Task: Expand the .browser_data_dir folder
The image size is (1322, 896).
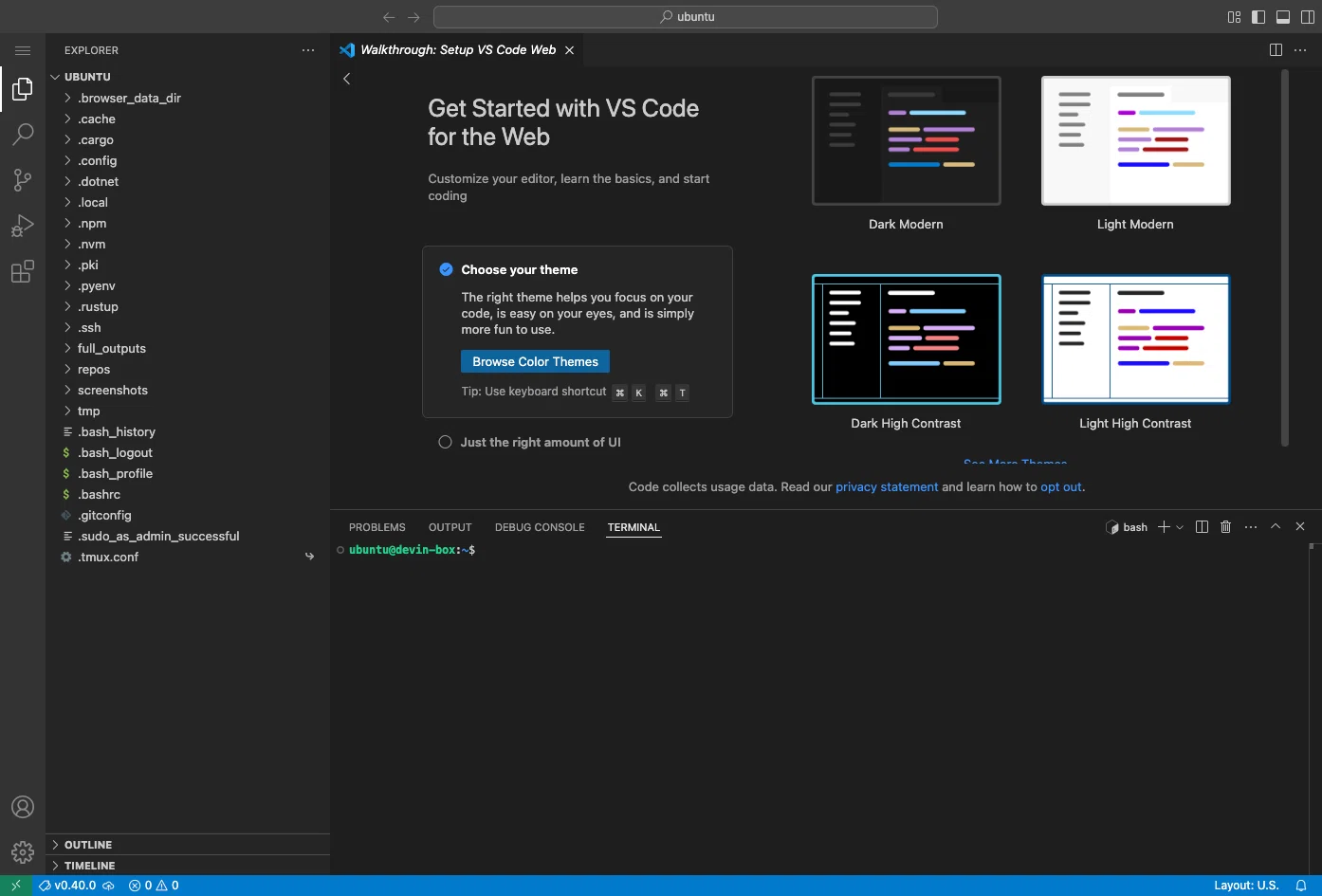Action: [x=188, y=98]
